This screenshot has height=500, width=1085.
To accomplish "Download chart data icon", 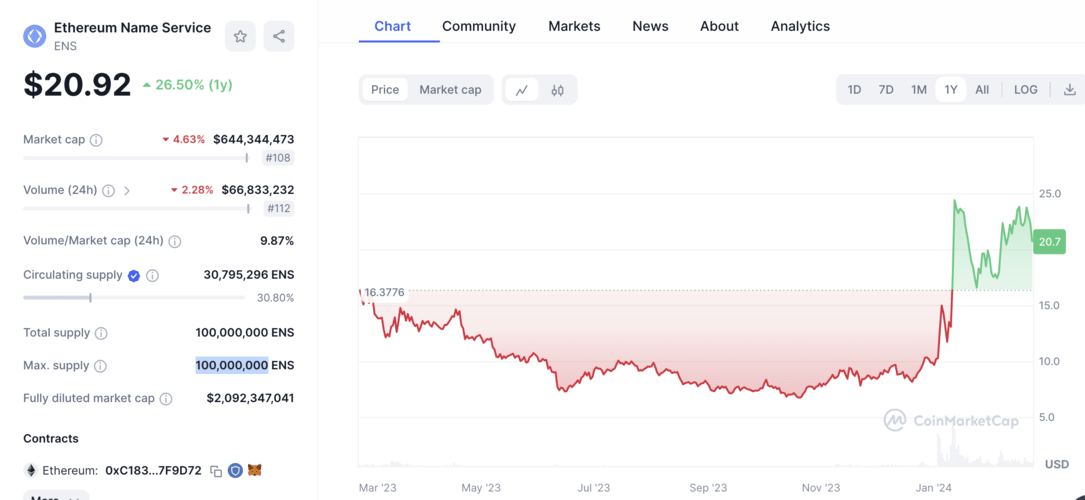I will point(1069,90).
